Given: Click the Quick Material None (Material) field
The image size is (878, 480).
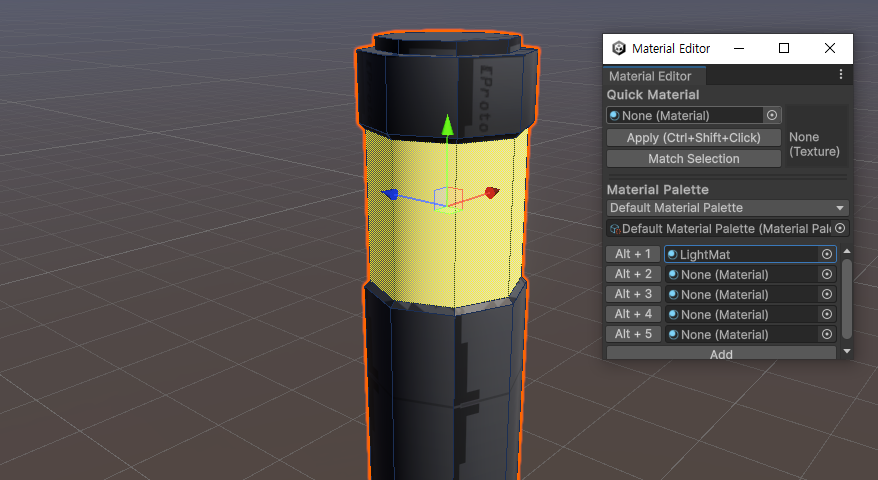Looking at the screenshot, I should [685, 116].
